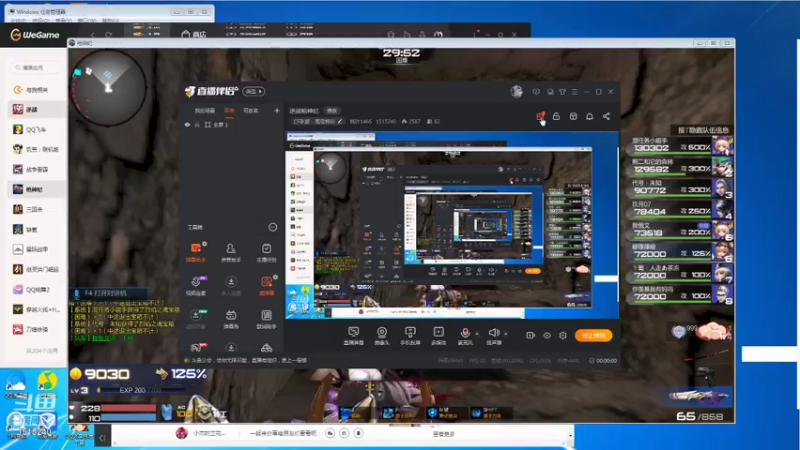This screenshot has width=800, height=450.
Task: Add a camera source (摄像头)
Action: pos(381,336)
